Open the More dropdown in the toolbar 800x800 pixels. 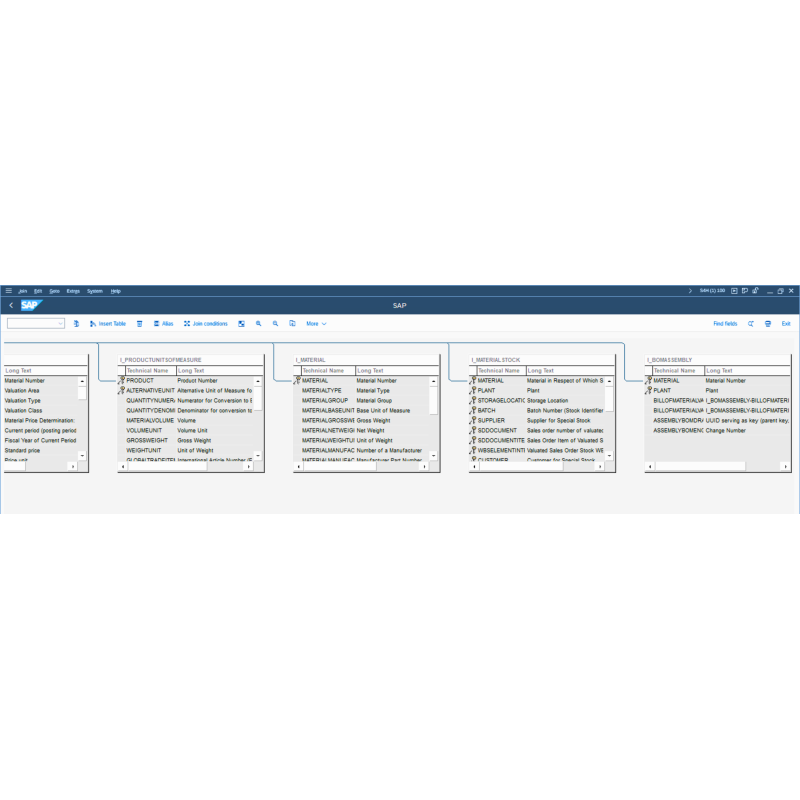317,323
